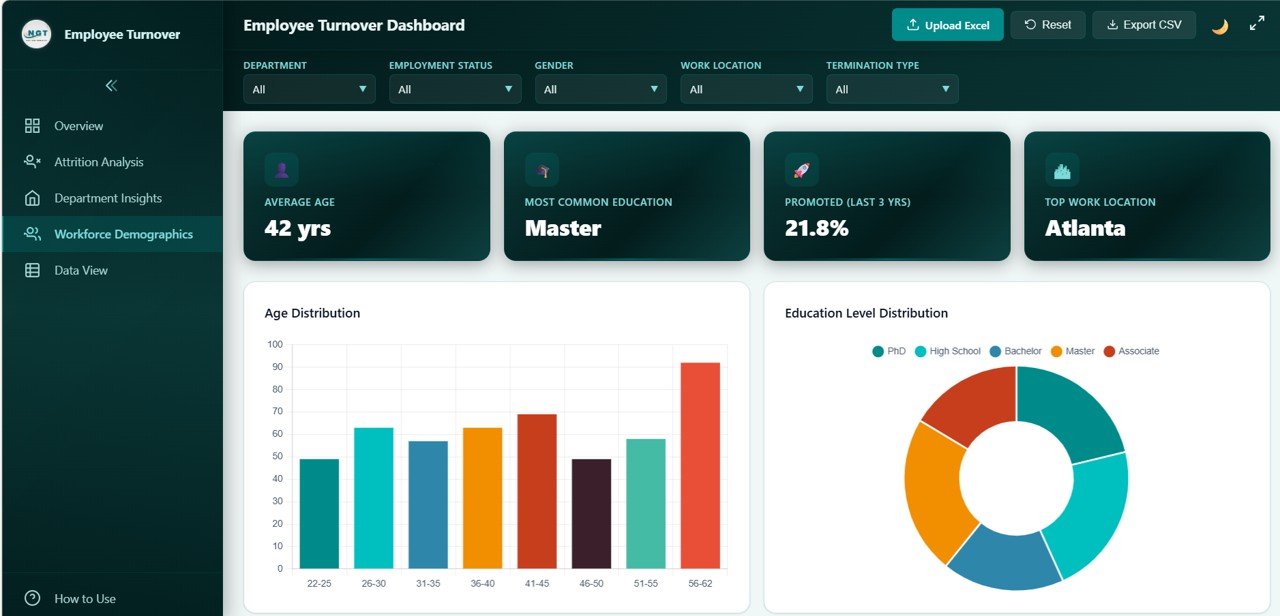1280x616 pixels.
Task: Export data with the Export CSV button
Action: point(1143,24)
